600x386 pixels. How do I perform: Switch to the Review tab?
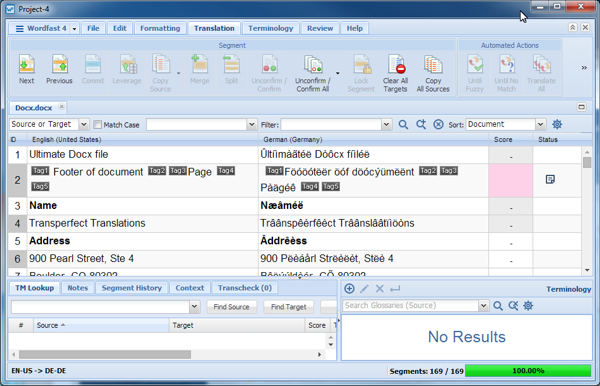320,28
